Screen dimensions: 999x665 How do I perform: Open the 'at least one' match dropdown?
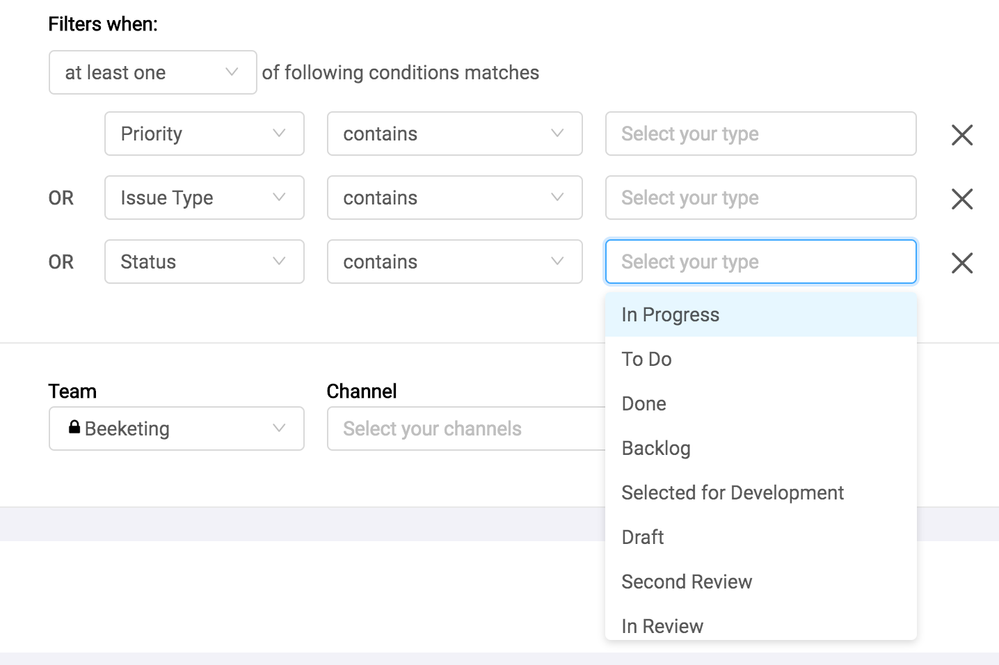tap(152, 73)
